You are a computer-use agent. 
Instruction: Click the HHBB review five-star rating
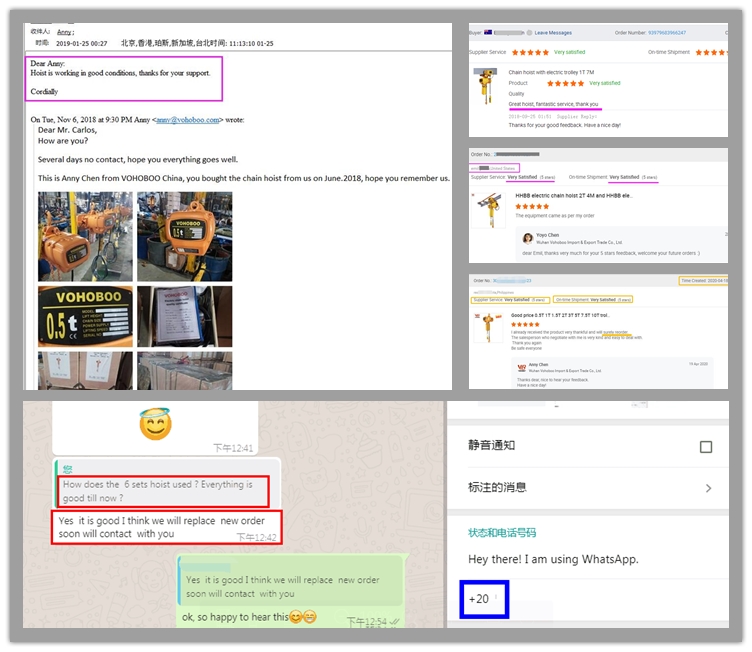(530, 206)
